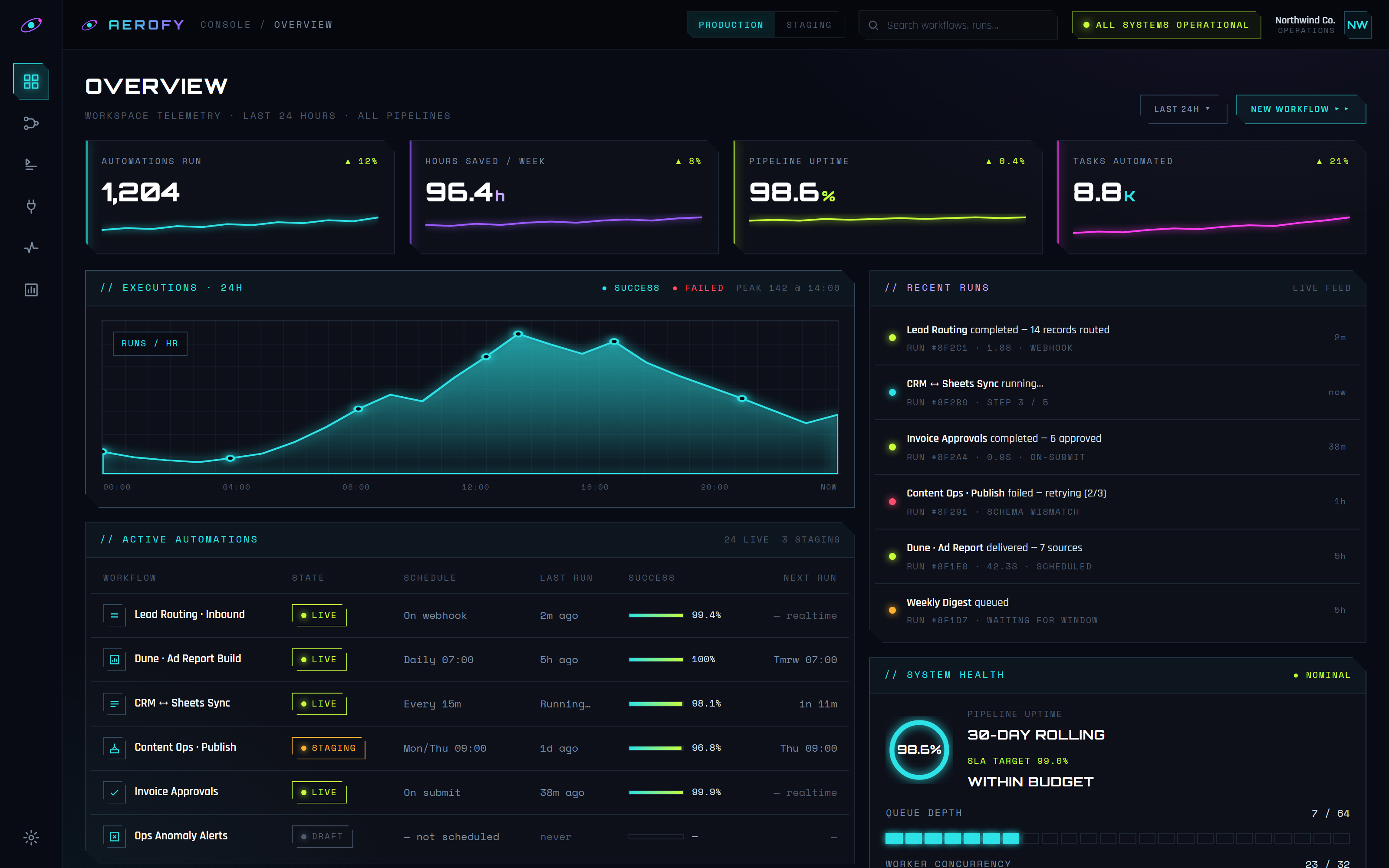
Task: Open the Hours Saved / Week card
Action: [x=564, y=197]
